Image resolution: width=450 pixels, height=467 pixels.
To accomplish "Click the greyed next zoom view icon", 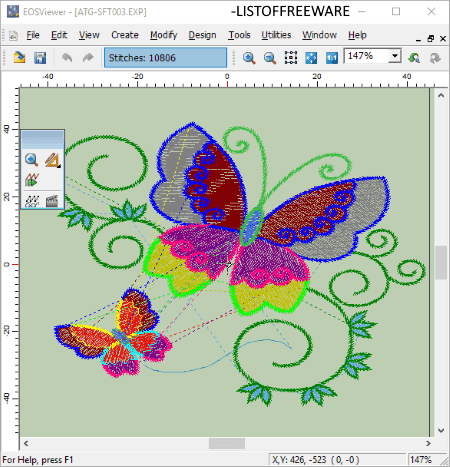I will 435,58.
